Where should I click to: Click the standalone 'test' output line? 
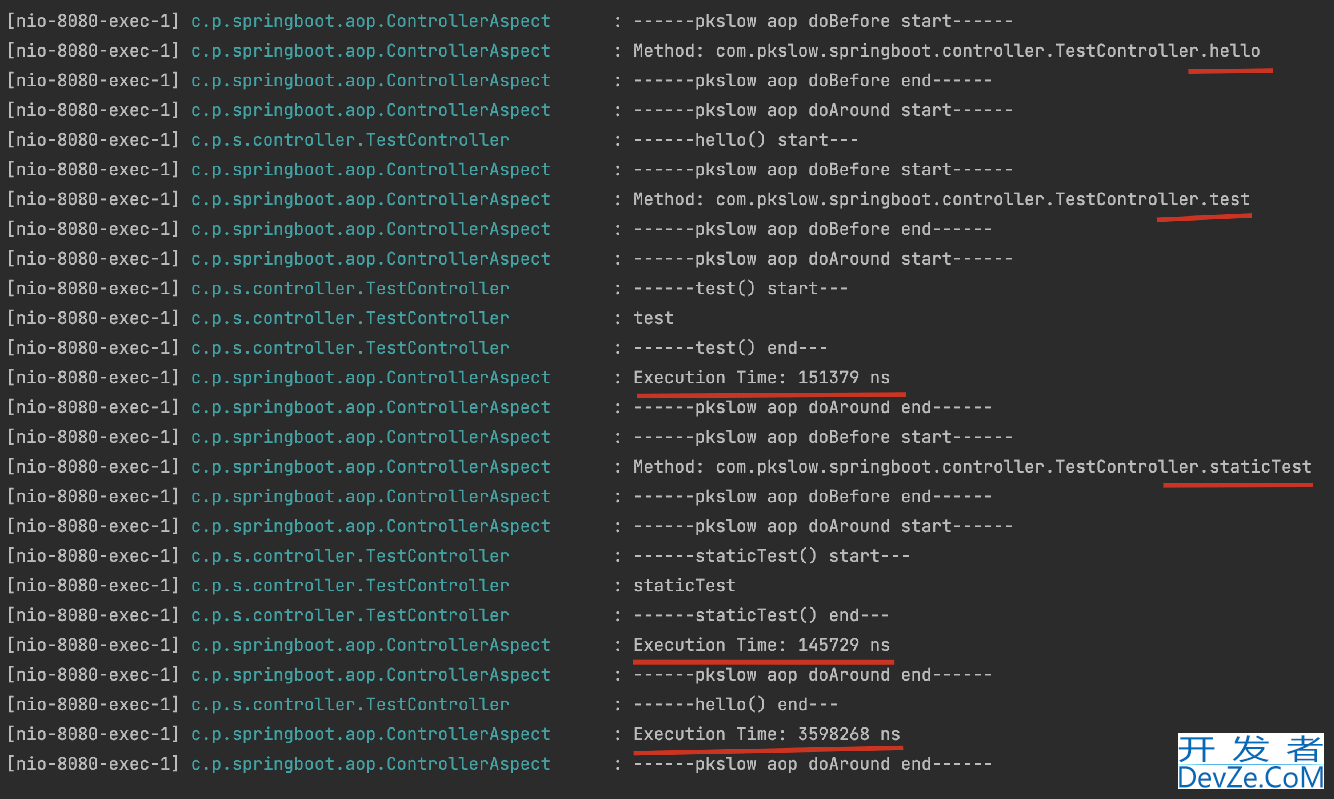coord(653,318)
